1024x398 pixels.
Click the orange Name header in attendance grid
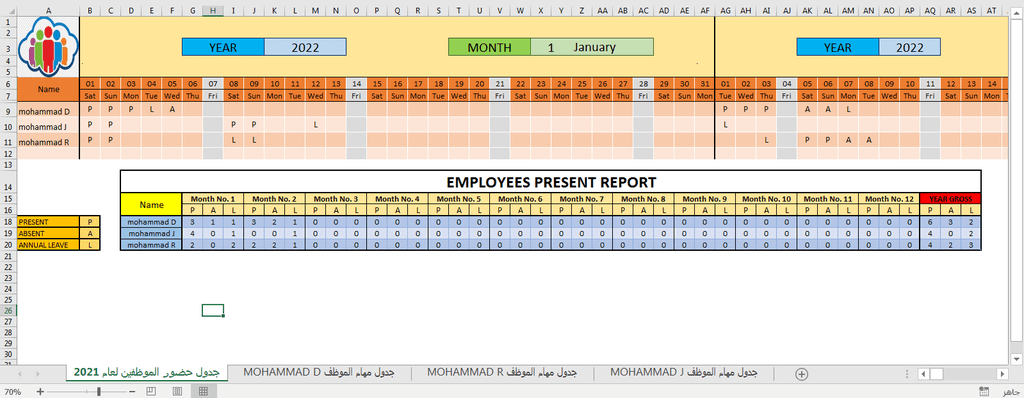coord(48,89)
